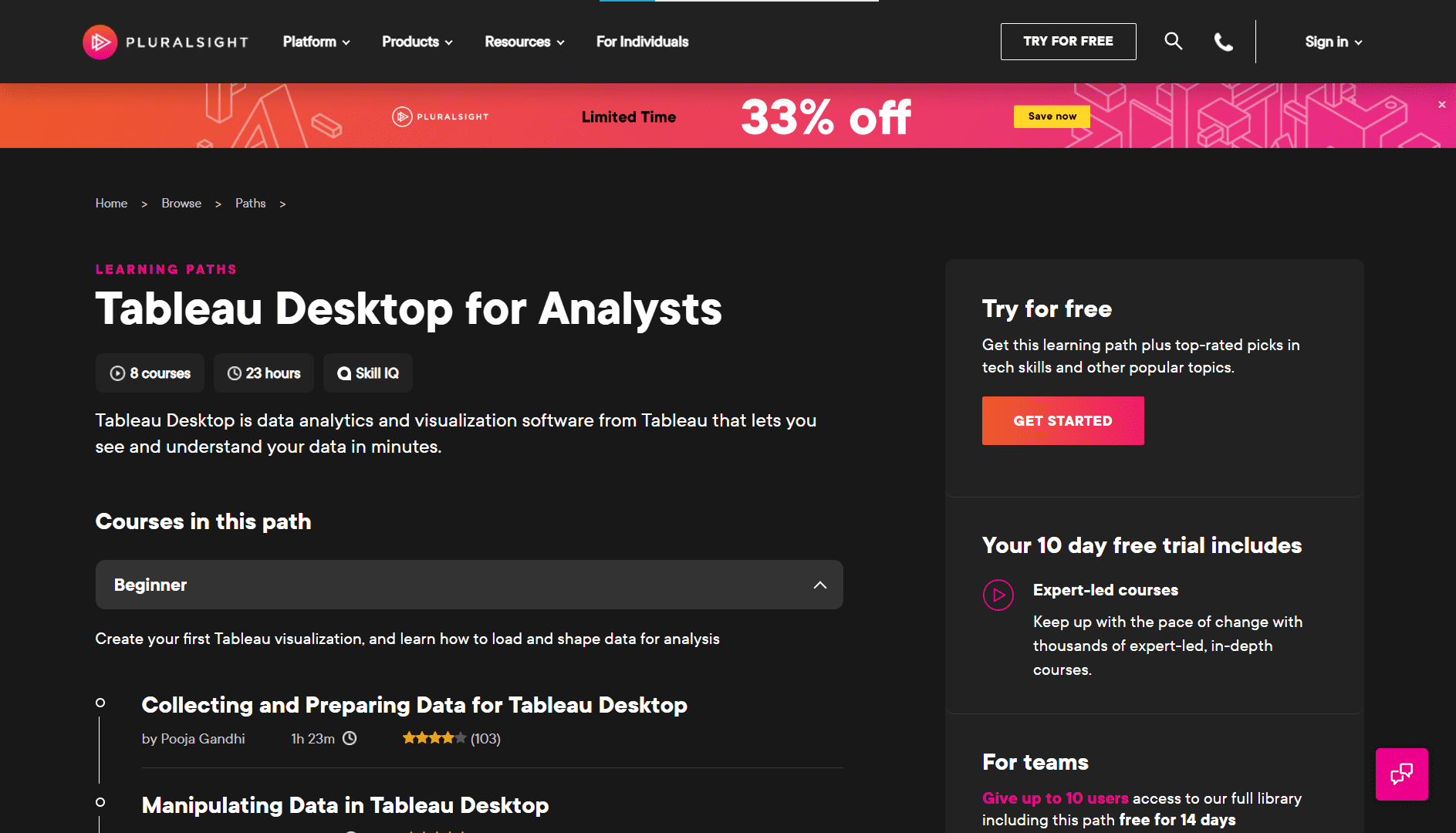The width and height of the screenshot is (1456, 833).
Task: Open the Platform dropdown
Action: point(315,42)
